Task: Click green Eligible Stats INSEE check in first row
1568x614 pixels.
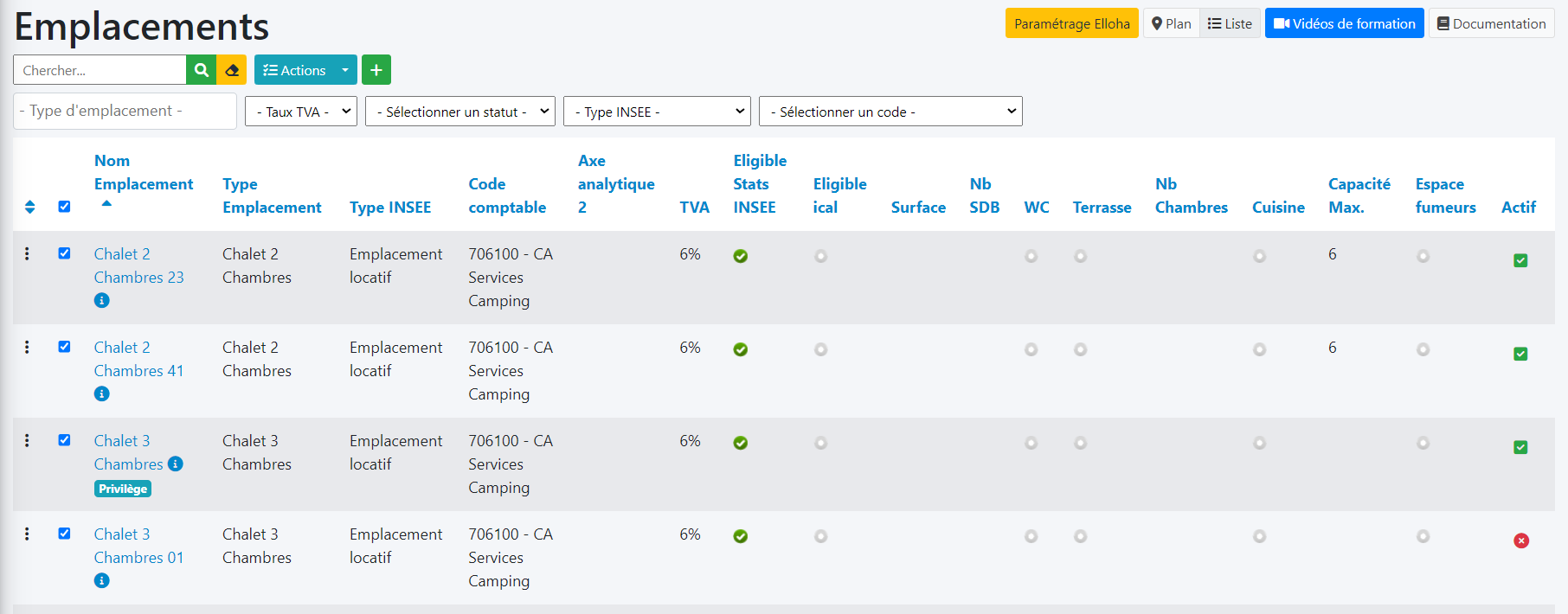Action: (741, 256)
